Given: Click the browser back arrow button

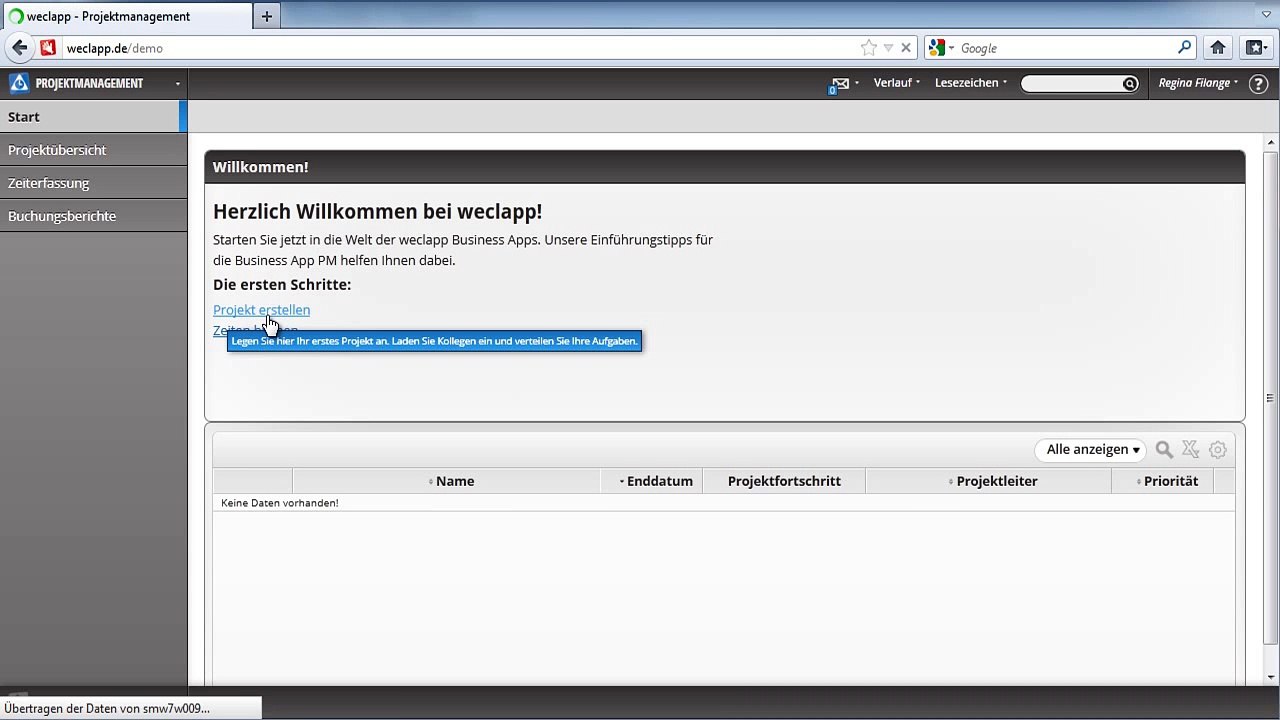Looking at the screenshot, I should pyautogui.click(x=19, y=47).
